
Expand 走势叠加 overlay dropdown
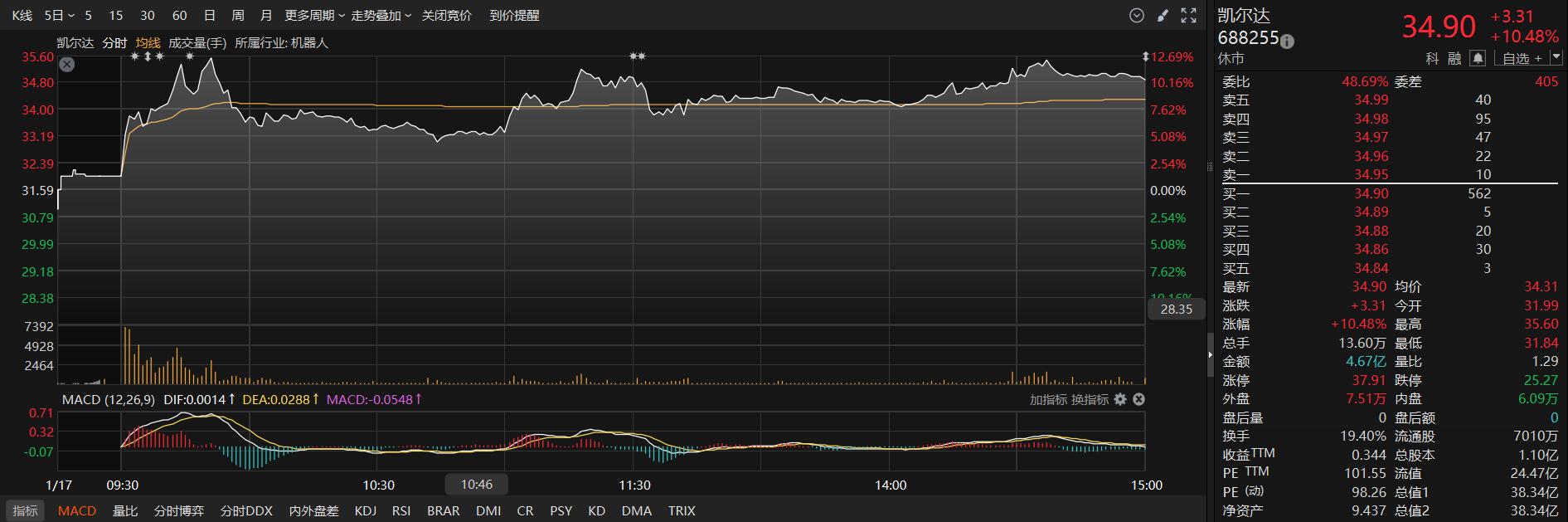[x=381, y=15]
